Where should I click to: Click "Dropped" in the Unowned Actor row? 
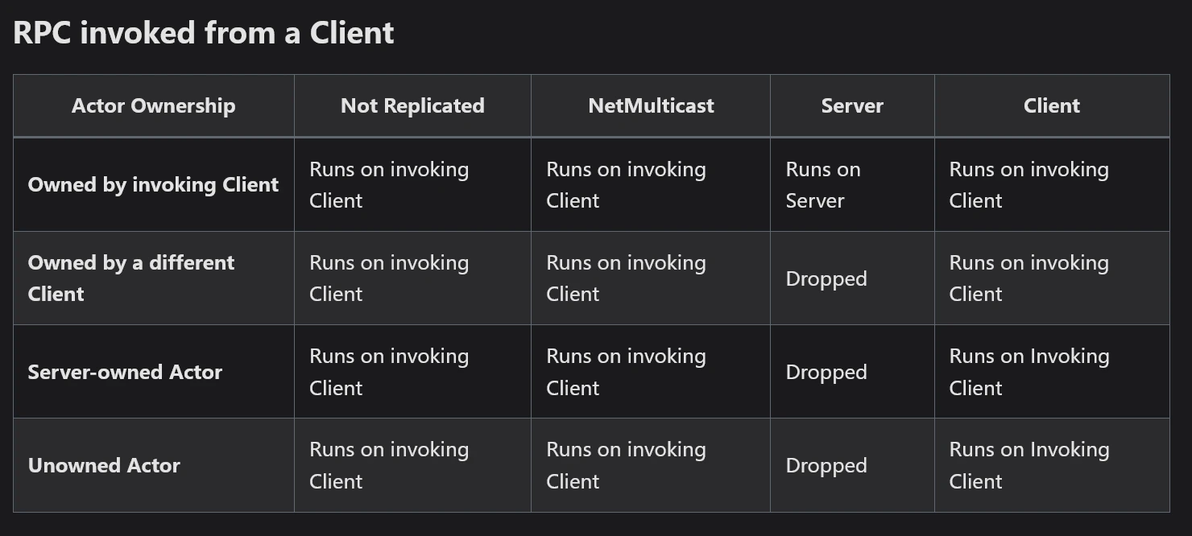pos(826,466)
